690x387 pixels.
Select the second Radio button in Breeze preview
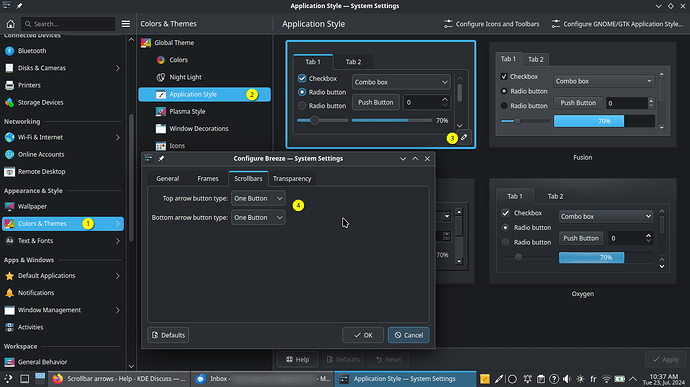point(302,106)
